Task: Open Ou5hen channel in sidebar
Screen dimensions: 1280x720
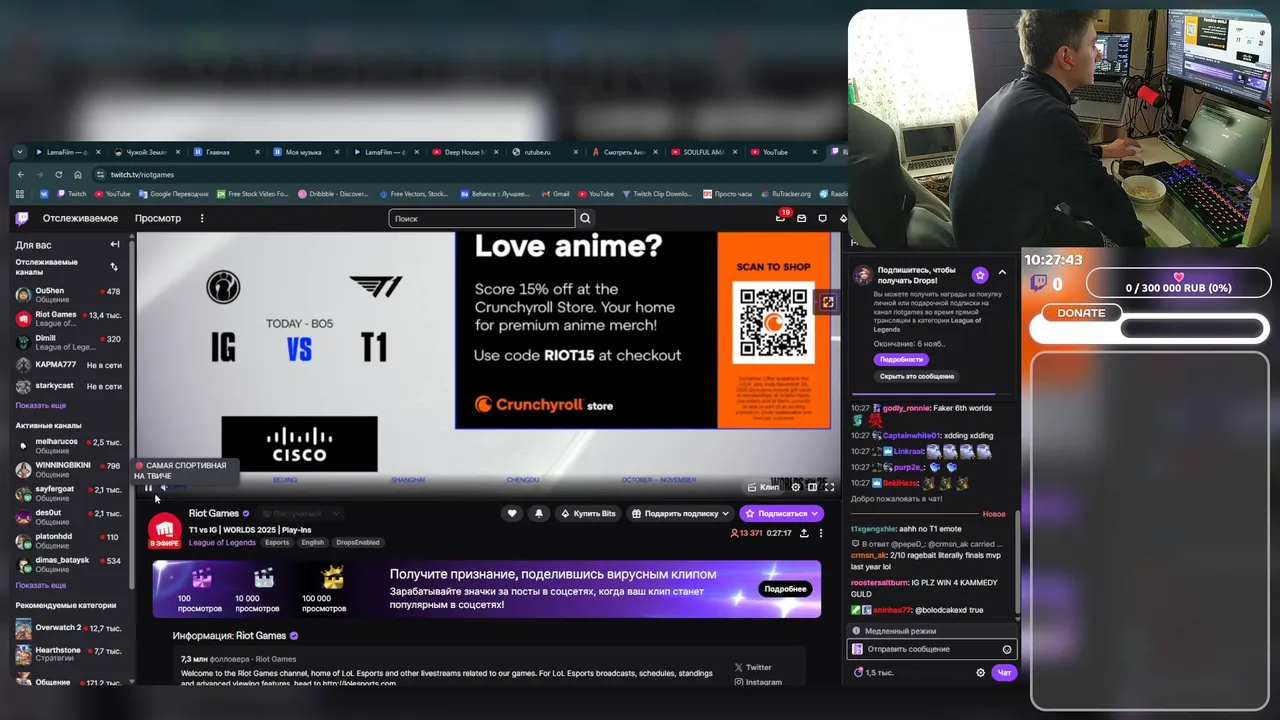Action: click(x=67, y=296)
